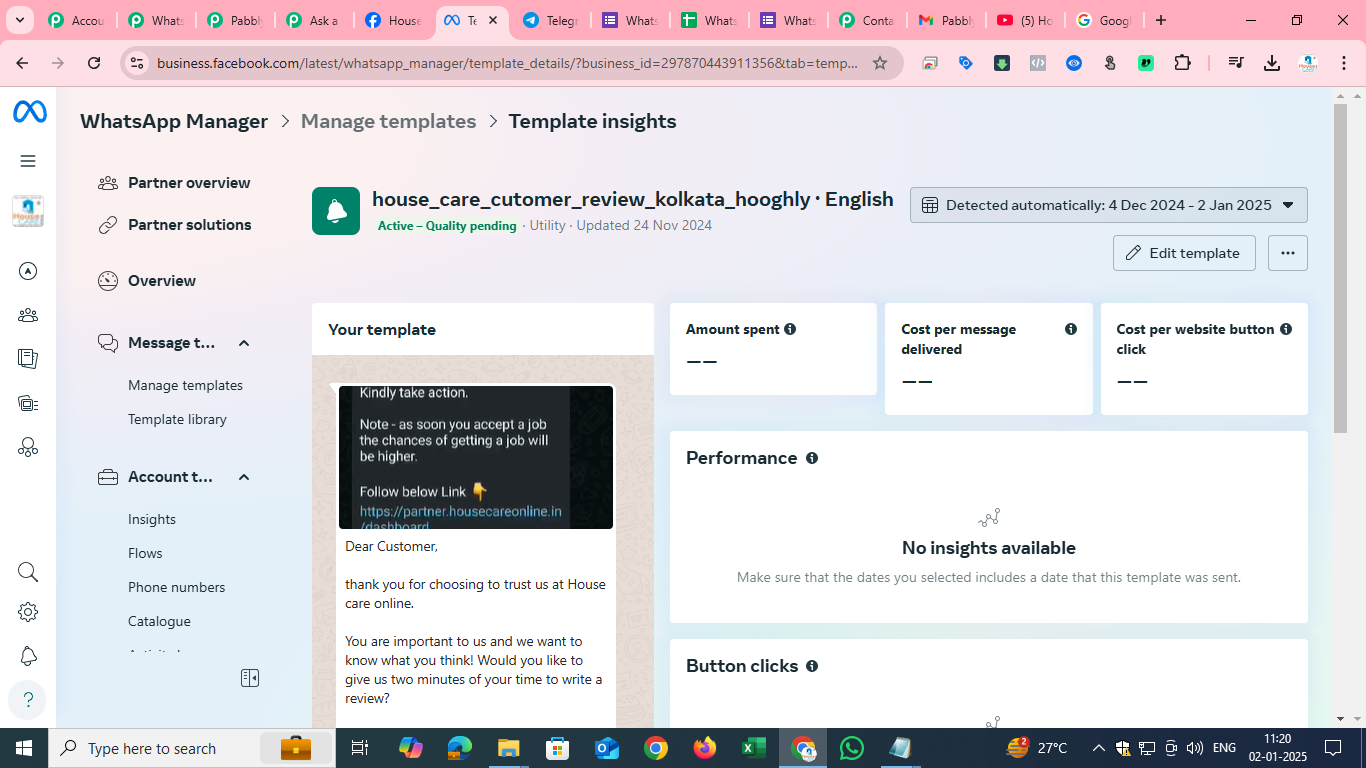Click the Meta logo in the left rail
This screenshot has height=768, width=1366.
(29, 112)
